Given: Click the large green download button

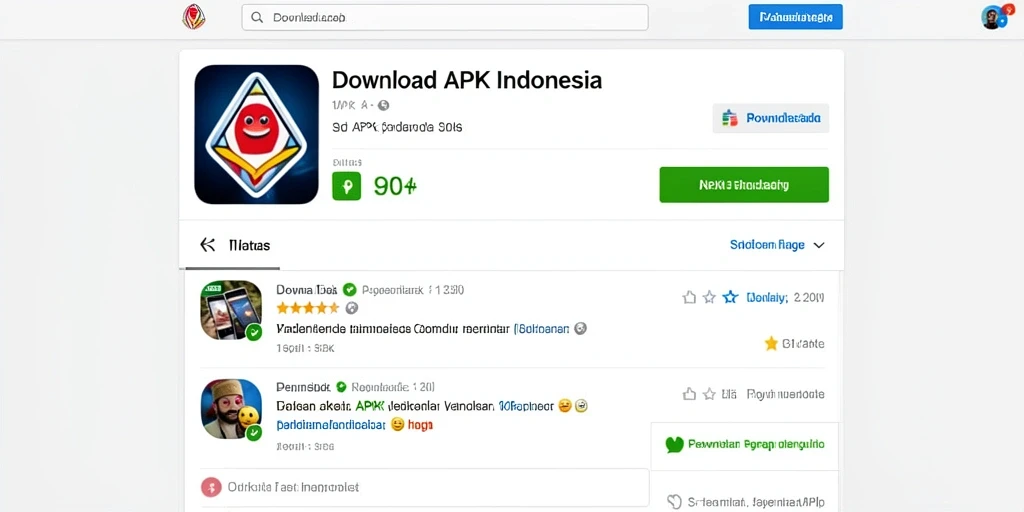Looking at the screenshot, I should pos(744,185).
